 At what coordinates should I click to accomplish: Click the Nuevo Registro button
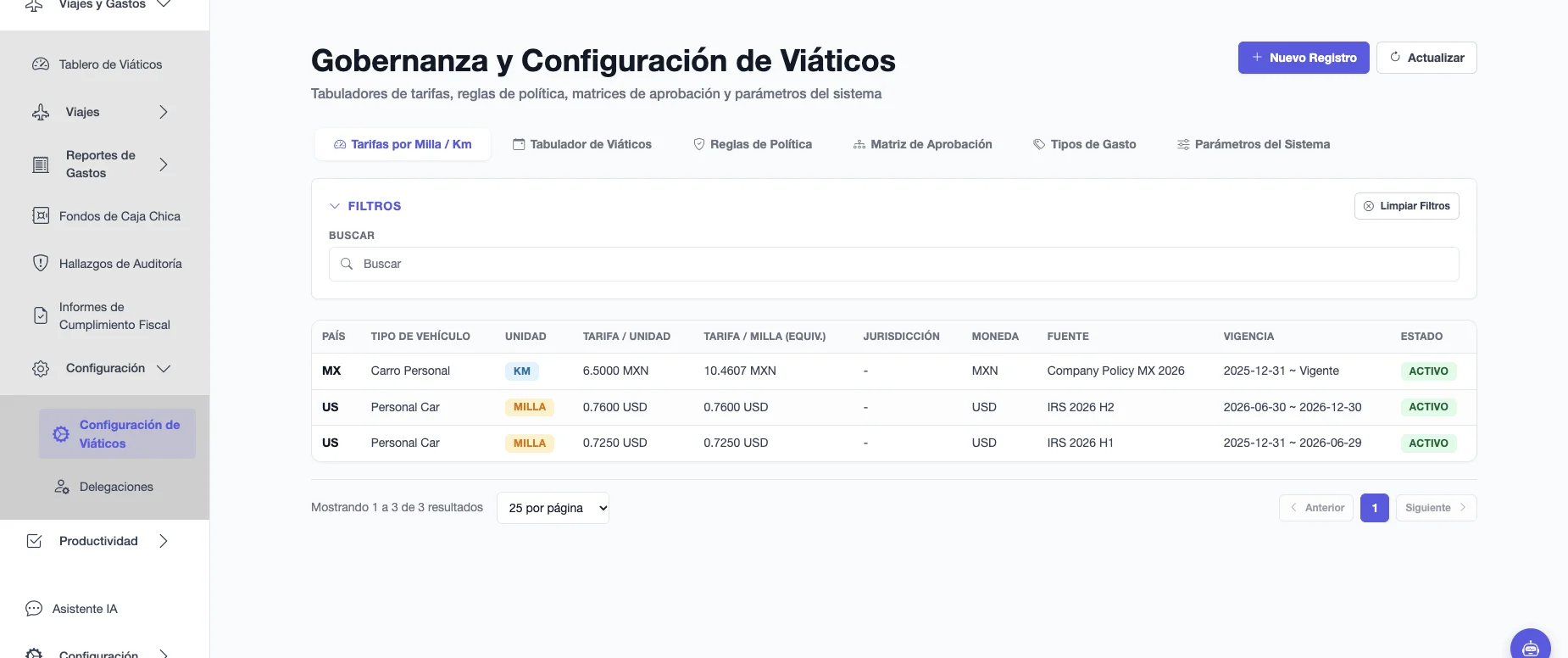1304,58
